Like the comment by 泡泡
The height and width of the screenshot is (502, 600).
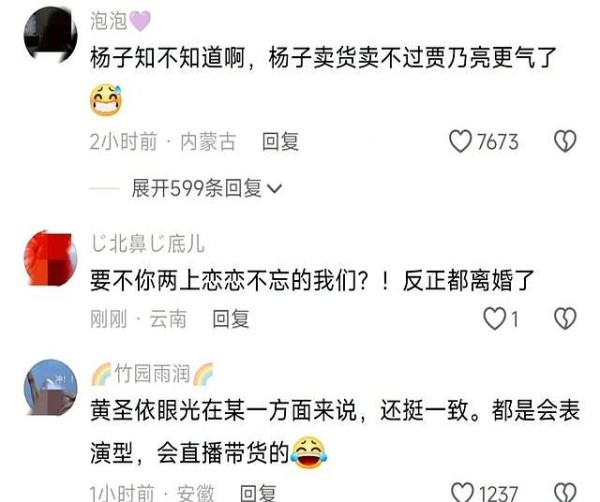[460, 142]
